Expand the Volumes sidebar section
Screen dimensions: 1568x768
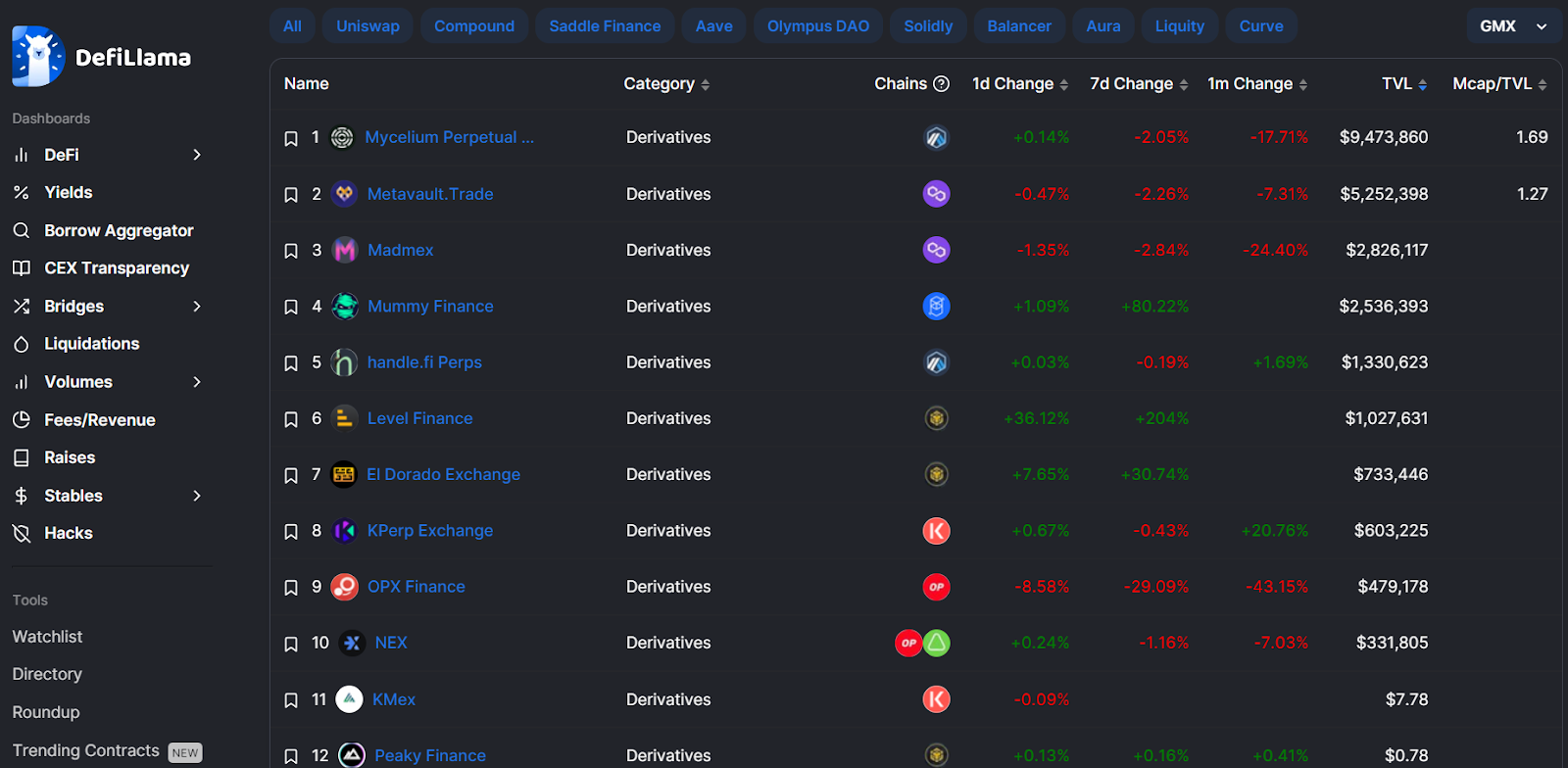tap(197, 382)
